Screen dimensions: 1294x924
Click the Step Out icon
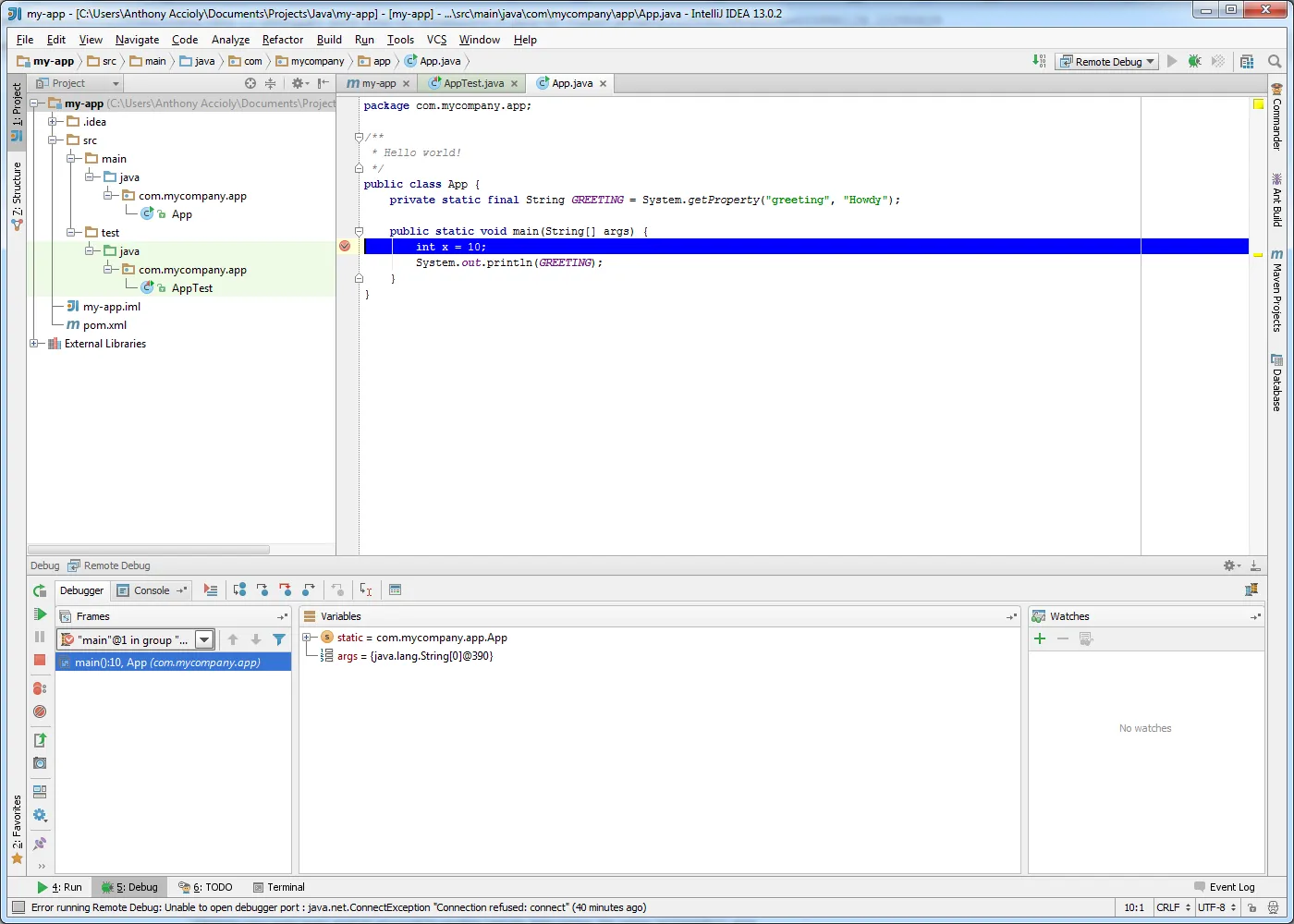point(309,590)
